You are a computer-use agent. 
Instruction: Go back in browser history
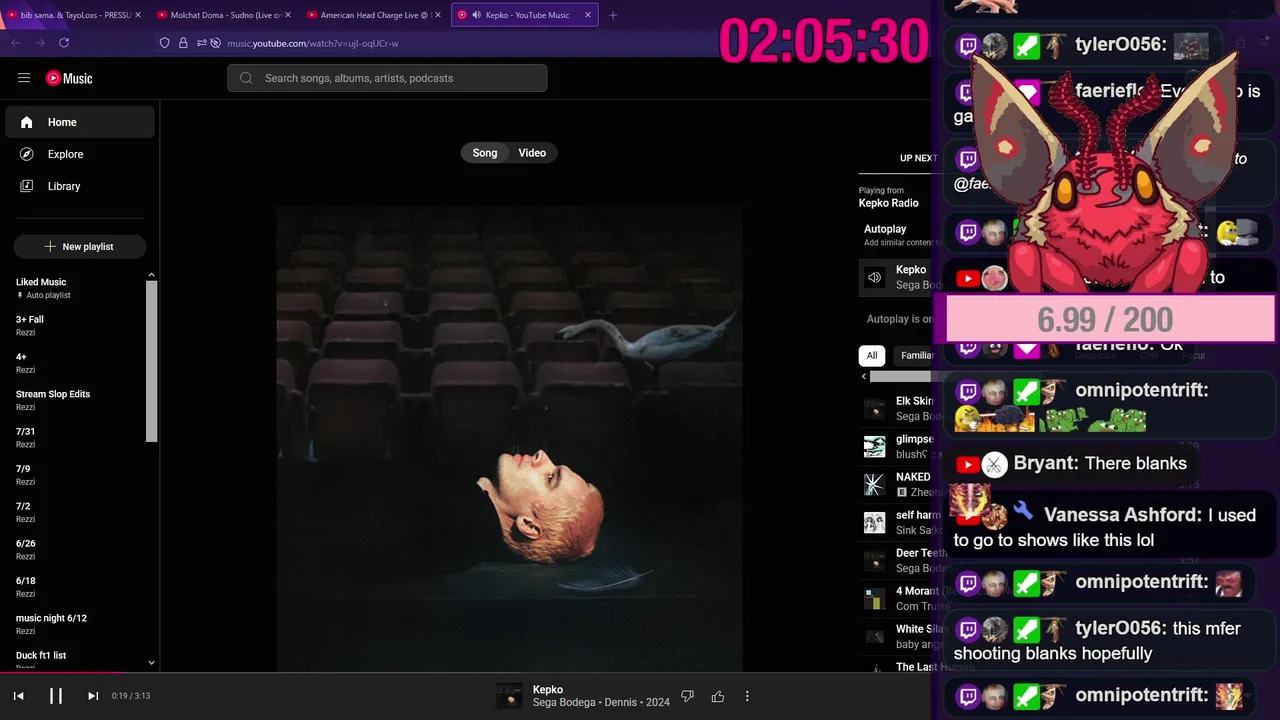(15, 43)
